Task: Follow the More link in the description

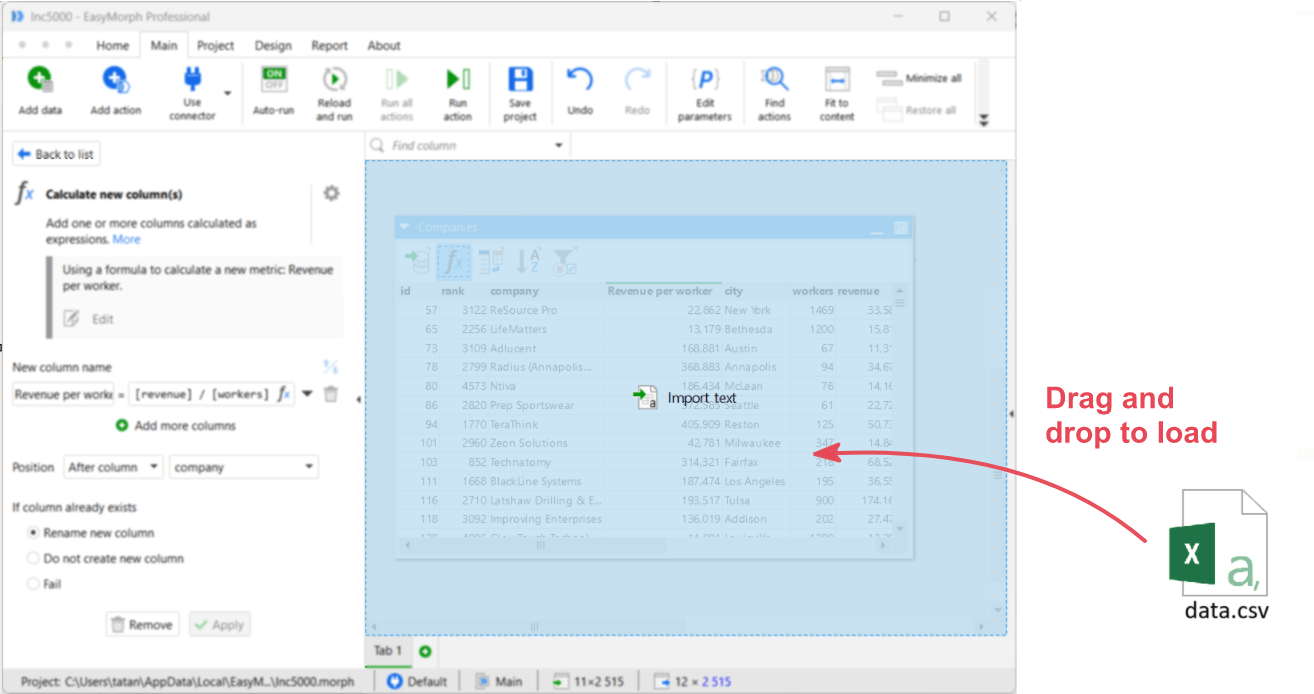Action: pos(126,239)
